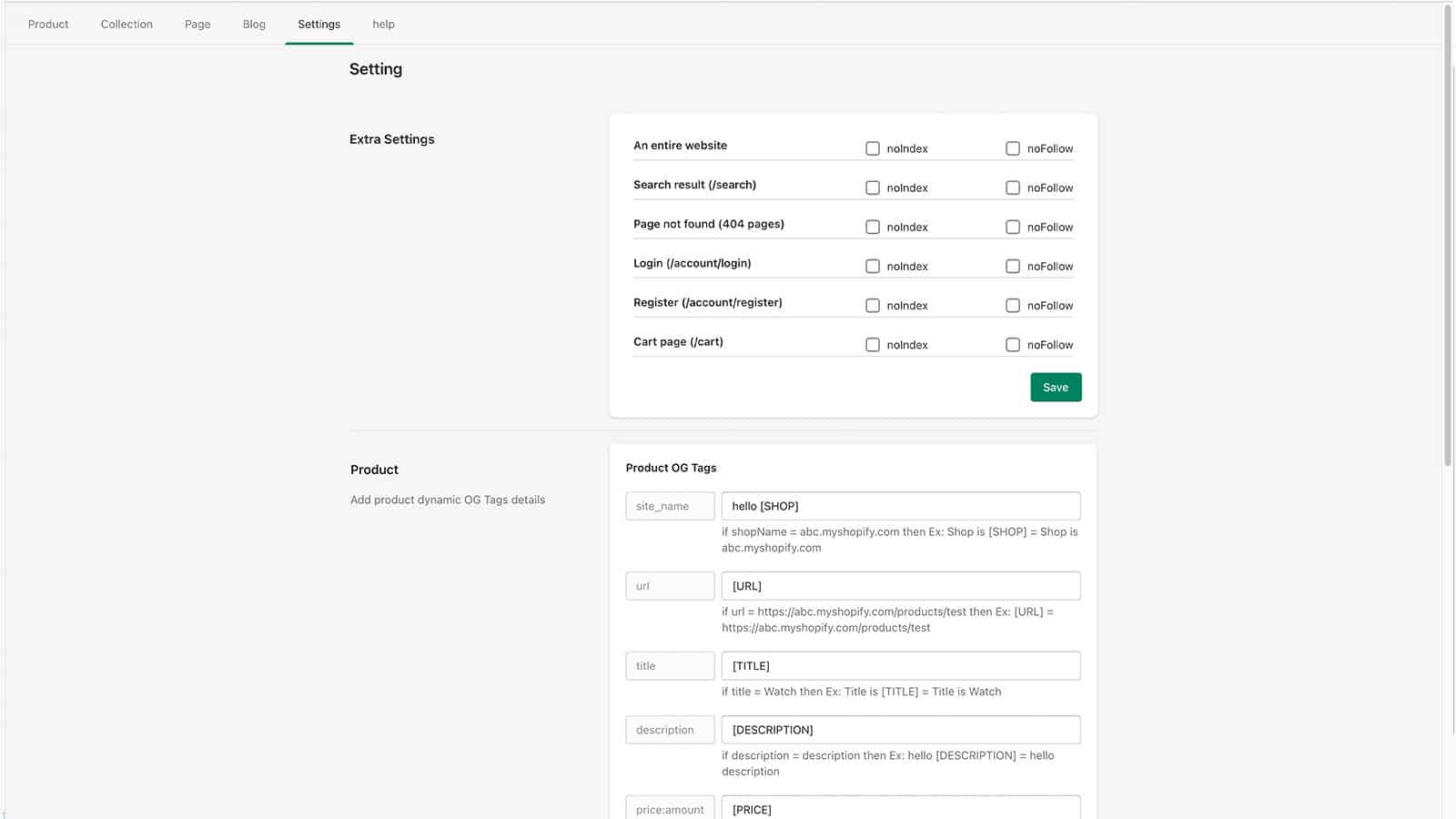Click the price:amount label field
1456x819 pixels.
point(670,808)
